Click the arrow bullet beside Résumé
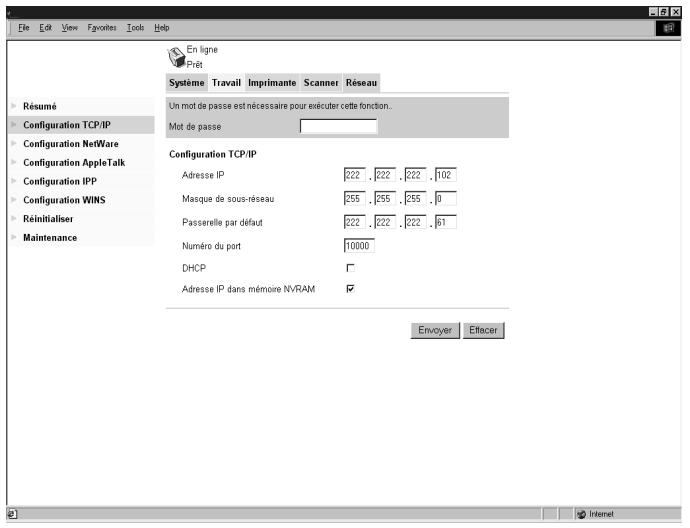This screenshot has width=690, height=528. (14, 106)
